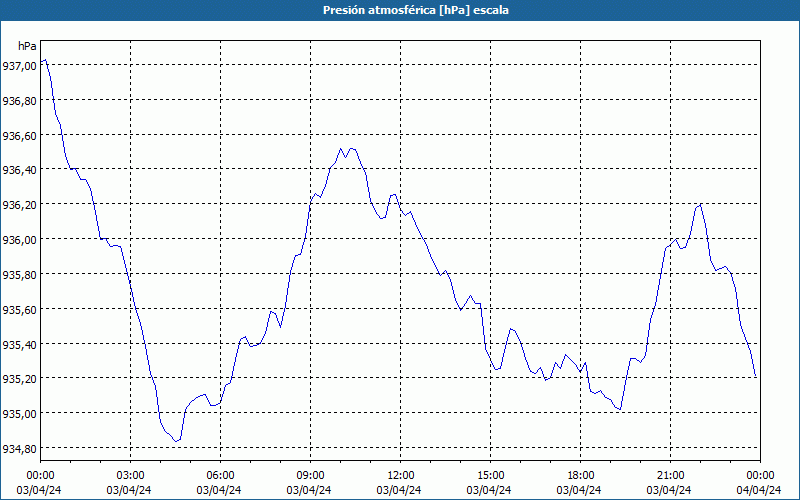The height and width of the screenshot is (500, 800).
Task: Click the 04/04/24 date label
Action: click(759, 490)
